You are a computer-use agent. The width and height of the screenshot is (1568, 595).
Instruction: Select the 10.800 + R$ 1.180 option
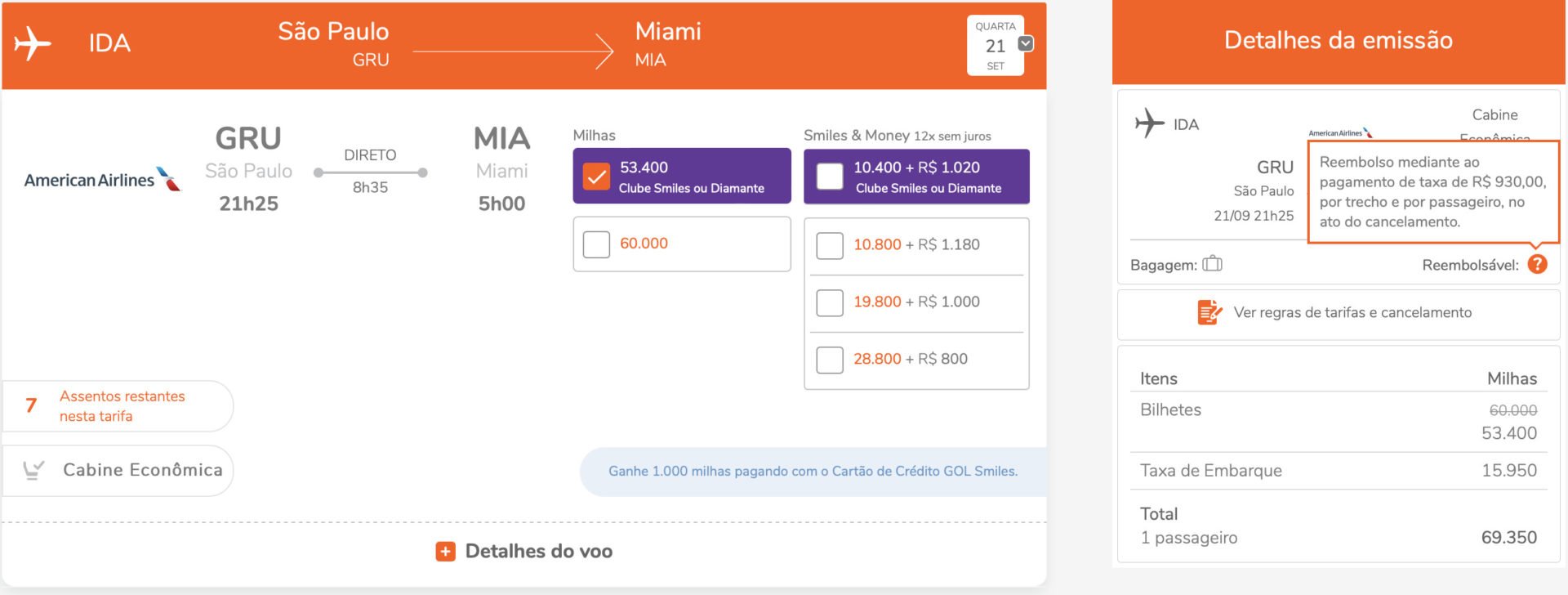pos(830,245)
